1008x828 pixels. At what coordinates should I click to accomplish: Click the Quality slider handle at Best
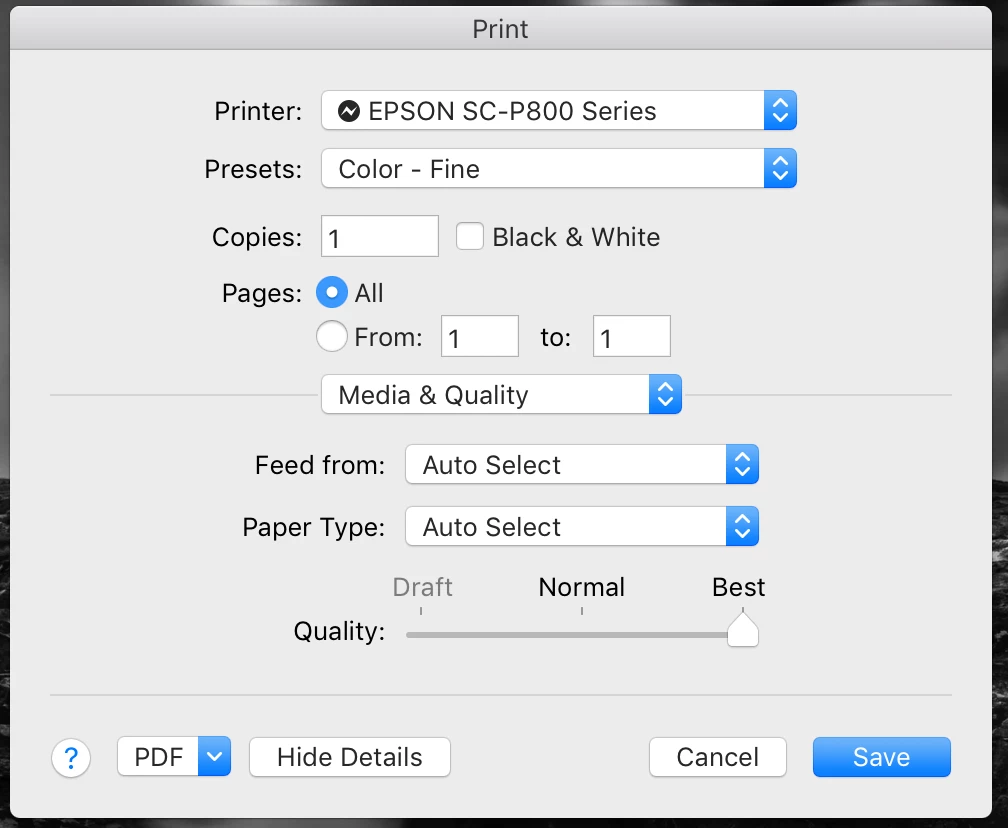coord(742,631)
